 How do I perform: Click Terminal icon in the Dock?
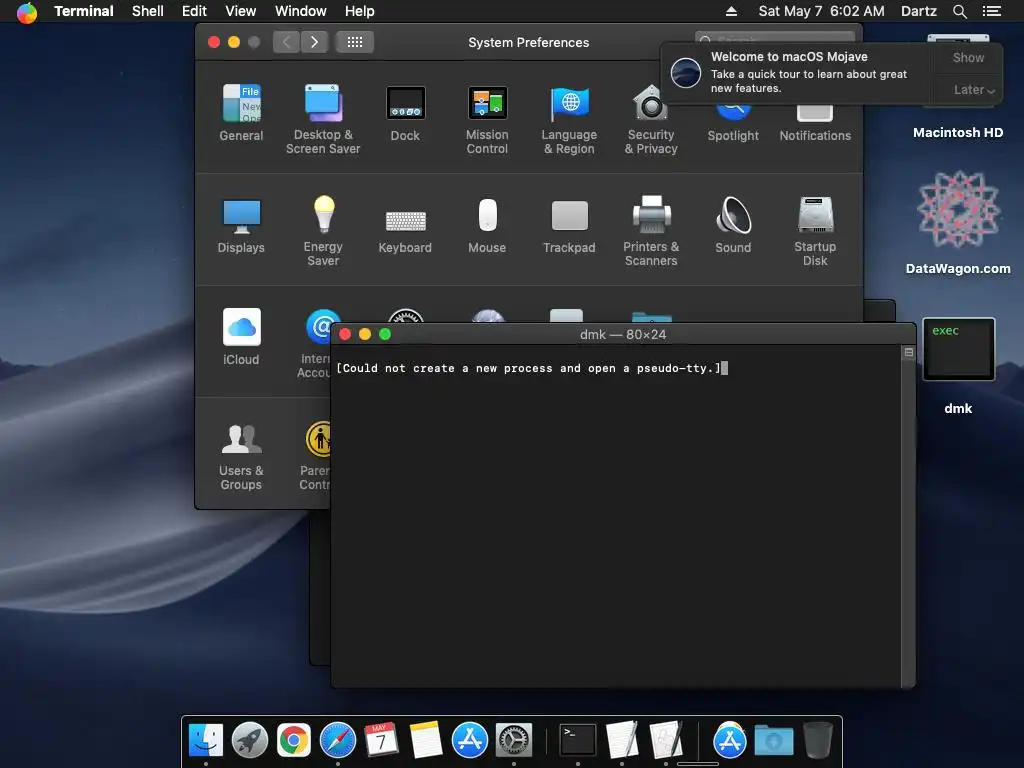(578, 741)
